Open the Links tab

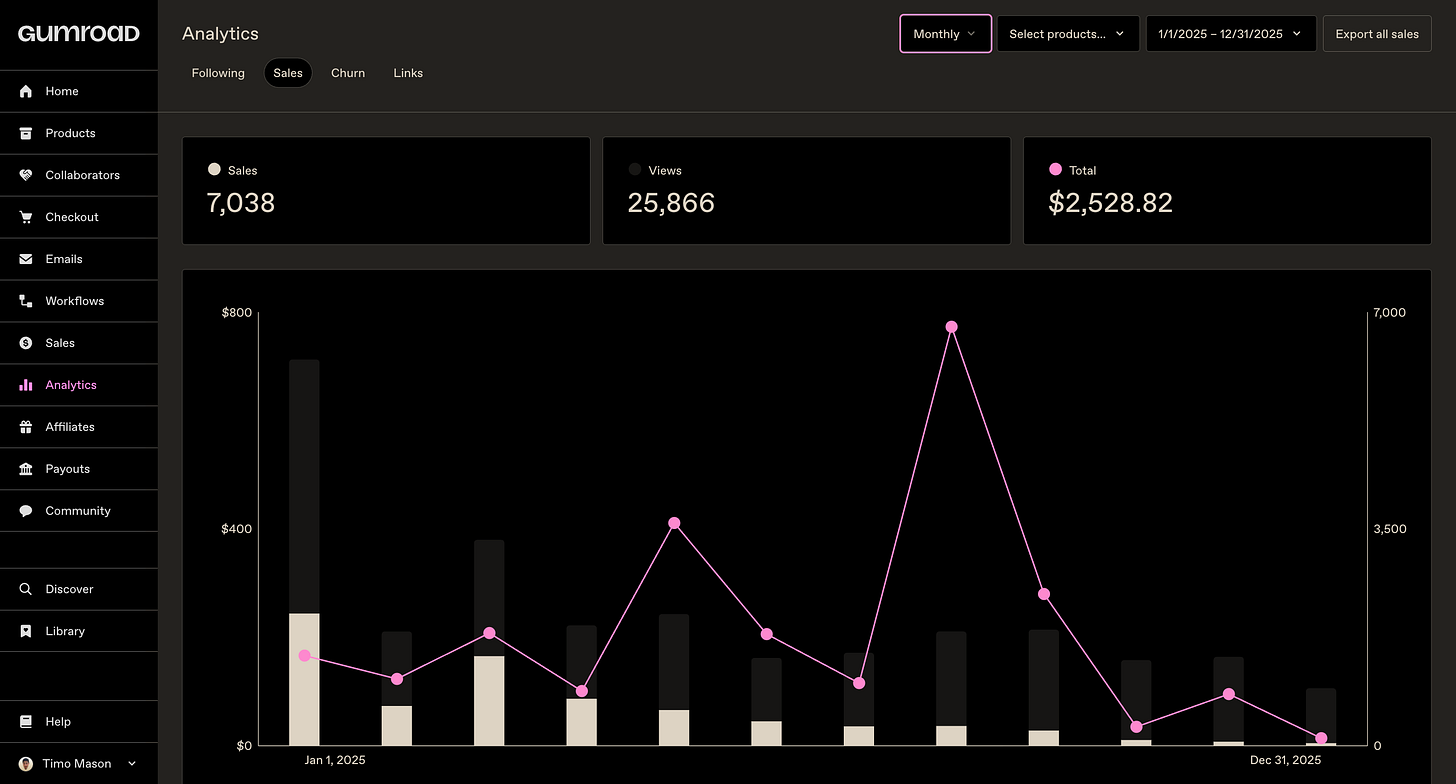pyautogui.click(x=408, y=73)
